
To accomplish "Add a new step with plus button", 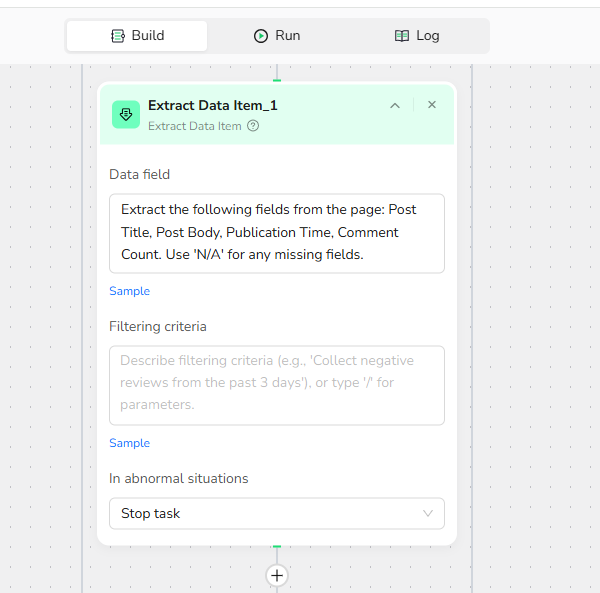I will pyautogui.click(x=277, y=575).
